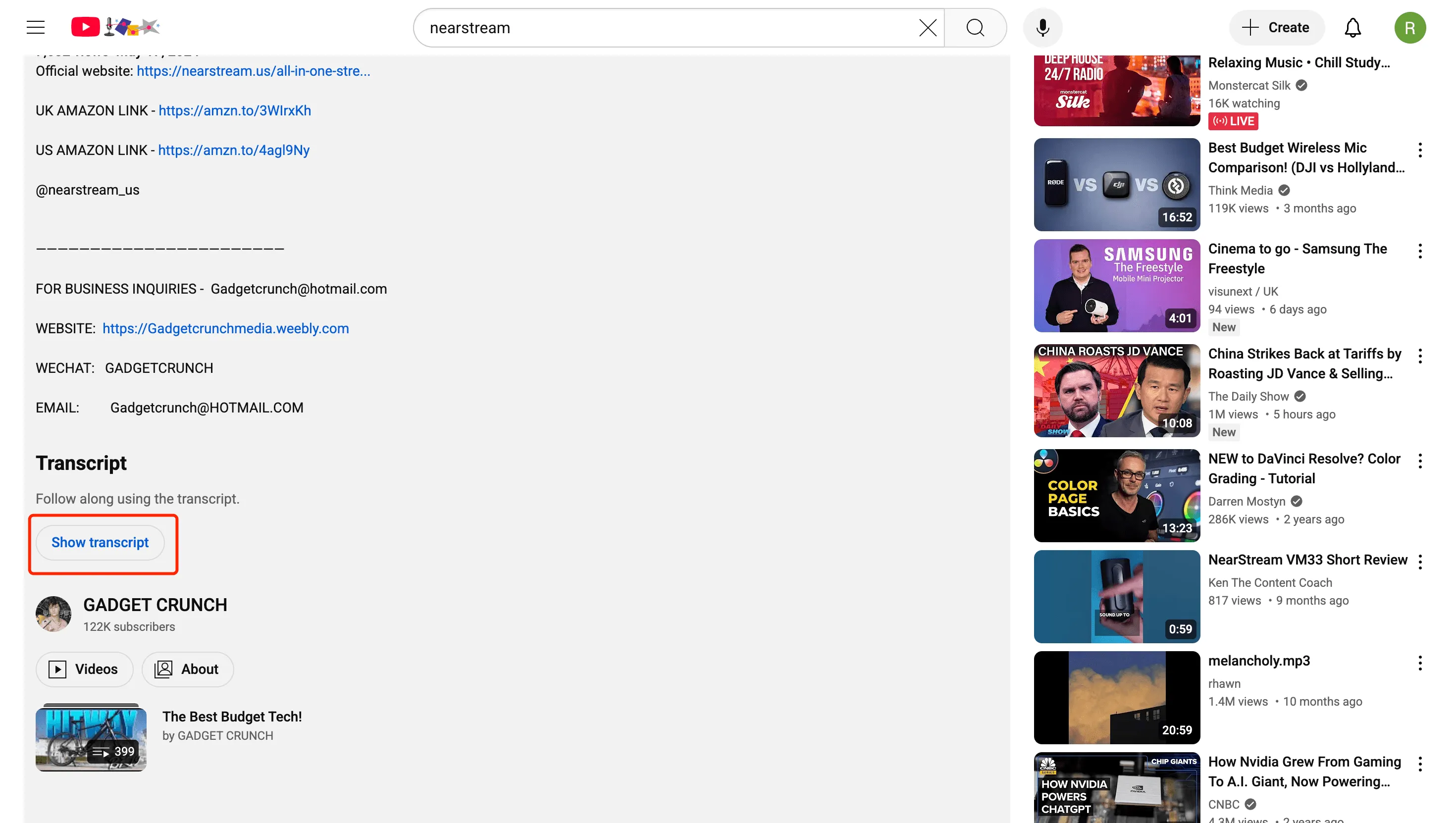The height and width of the screenshot is (823, 1456).
Task: Open the Gadgetcrunchmedia weebly website link
Action: [225, 328]
